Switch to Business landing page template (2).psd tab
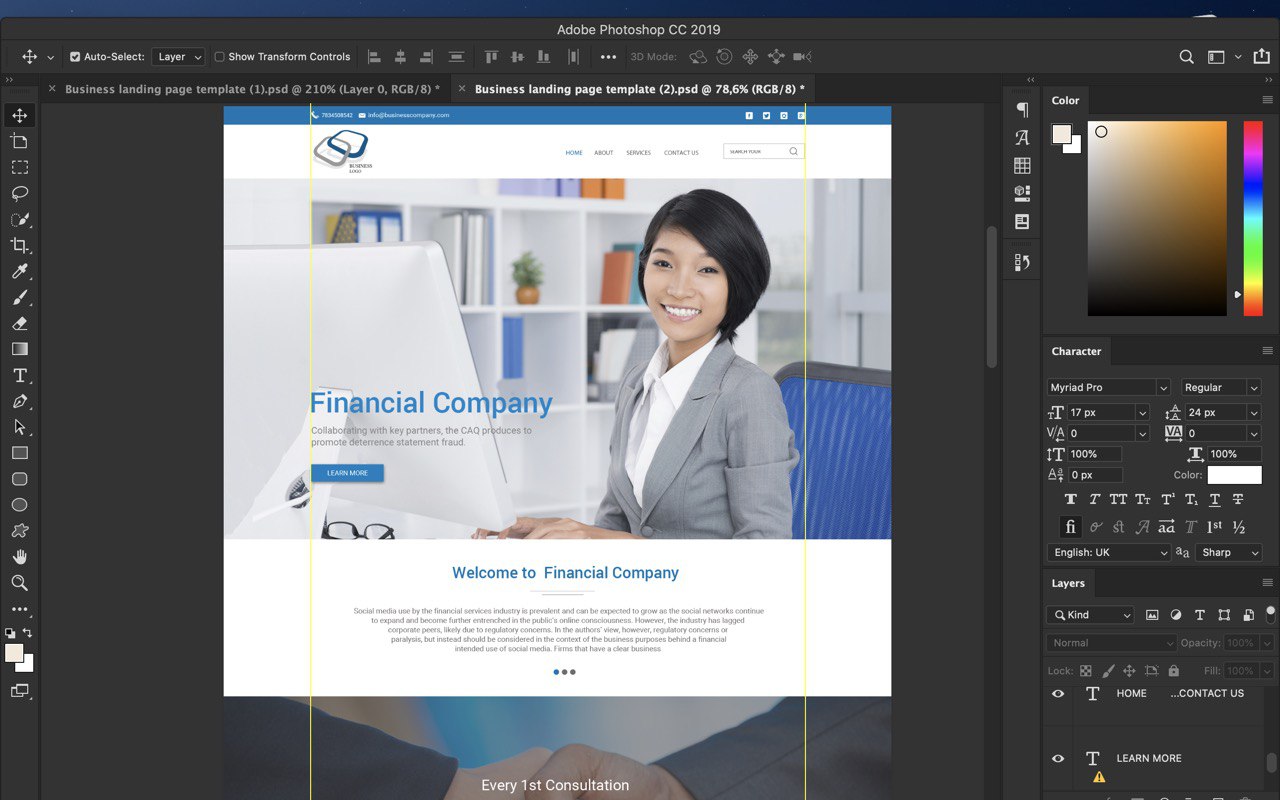 click(639, 89)
